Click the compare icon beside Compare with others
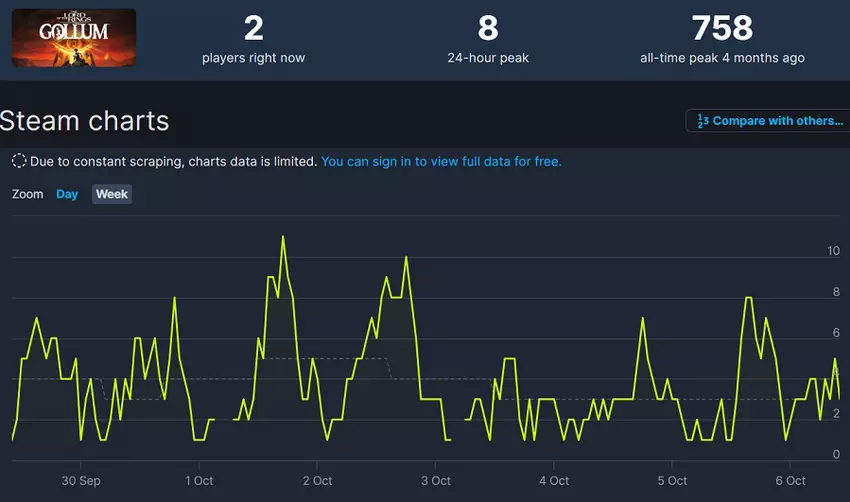This screenshot has width=850, height=502. pos(703,121)
